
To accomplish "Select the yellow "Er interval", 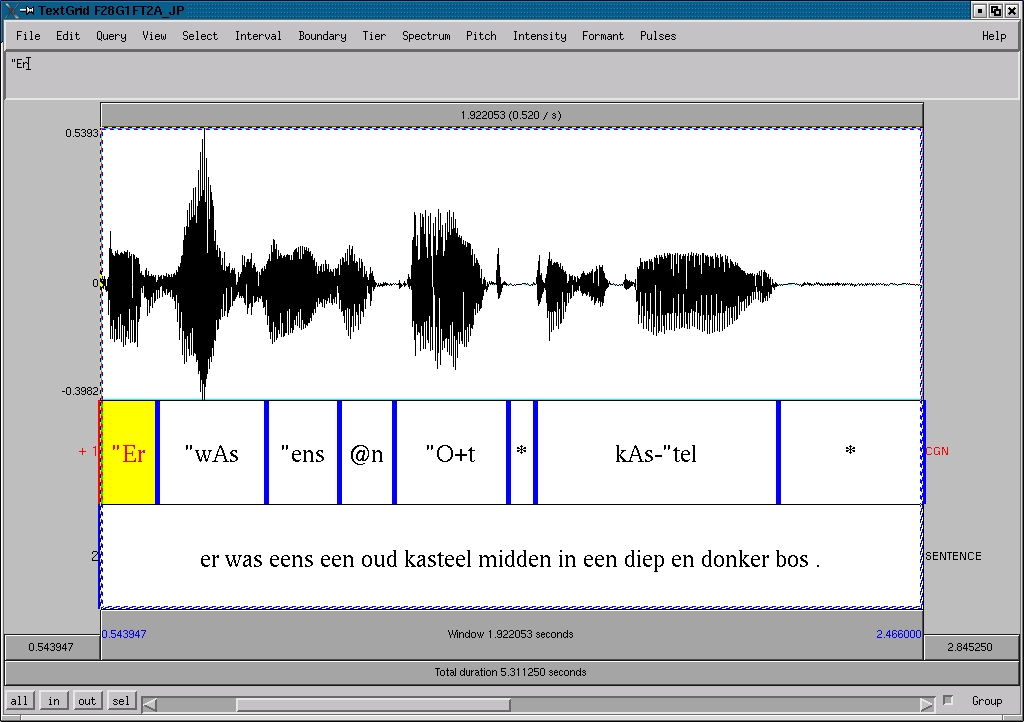I will 129,453.
